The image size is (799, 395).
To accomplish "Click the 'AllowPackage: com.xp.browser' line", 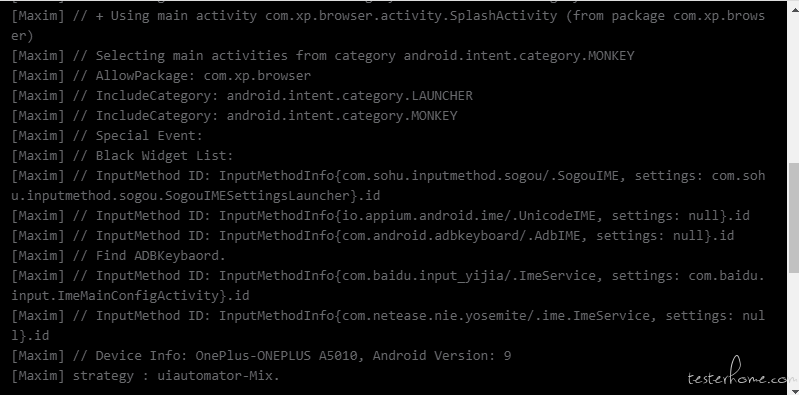I will tap(161, 76).
